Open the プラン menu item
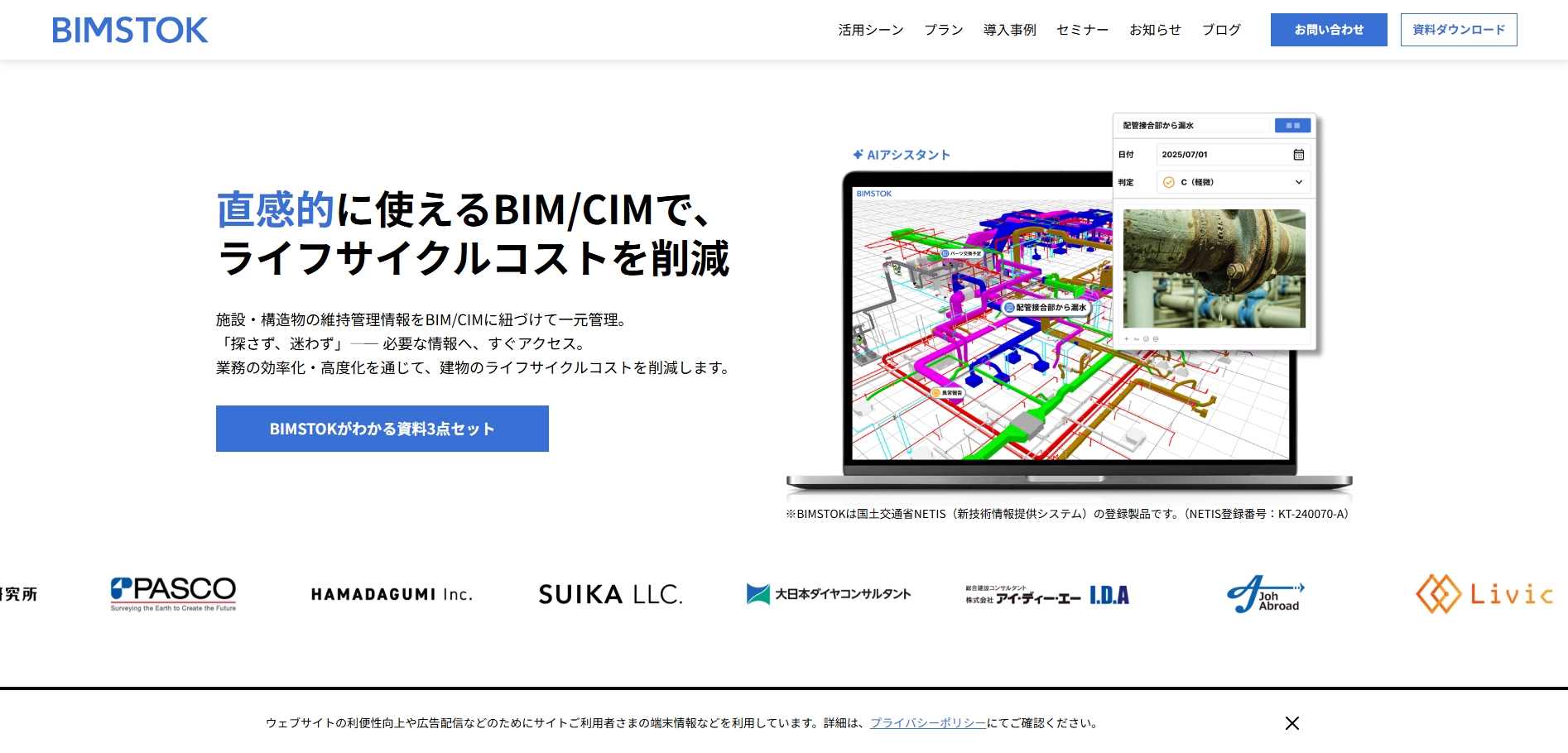The width and height of the screenshot is (1568, 753). pos(944,30)
